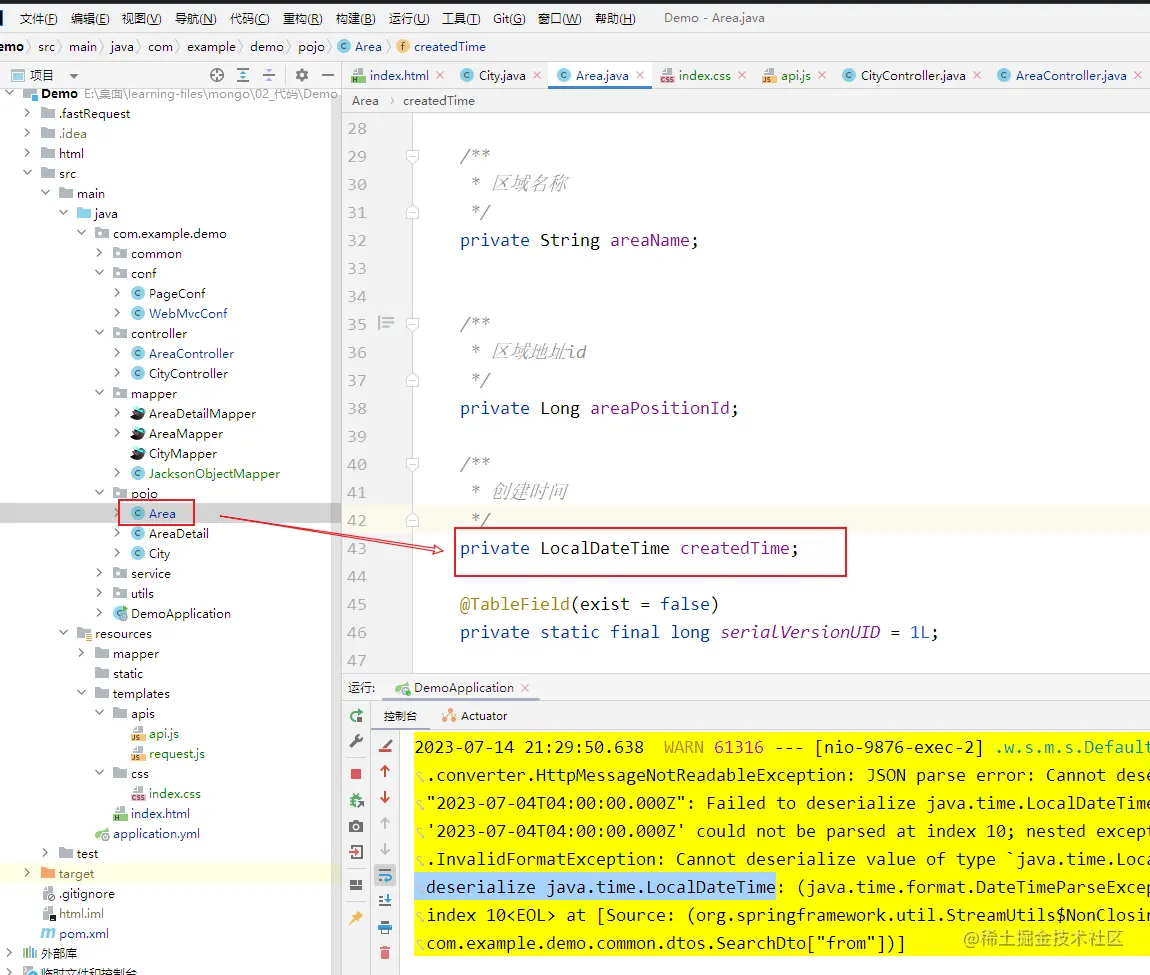The height and width of the screenshot is (975, 1150).
Task: Close the Area.java tab
Action: coord(640,75)
